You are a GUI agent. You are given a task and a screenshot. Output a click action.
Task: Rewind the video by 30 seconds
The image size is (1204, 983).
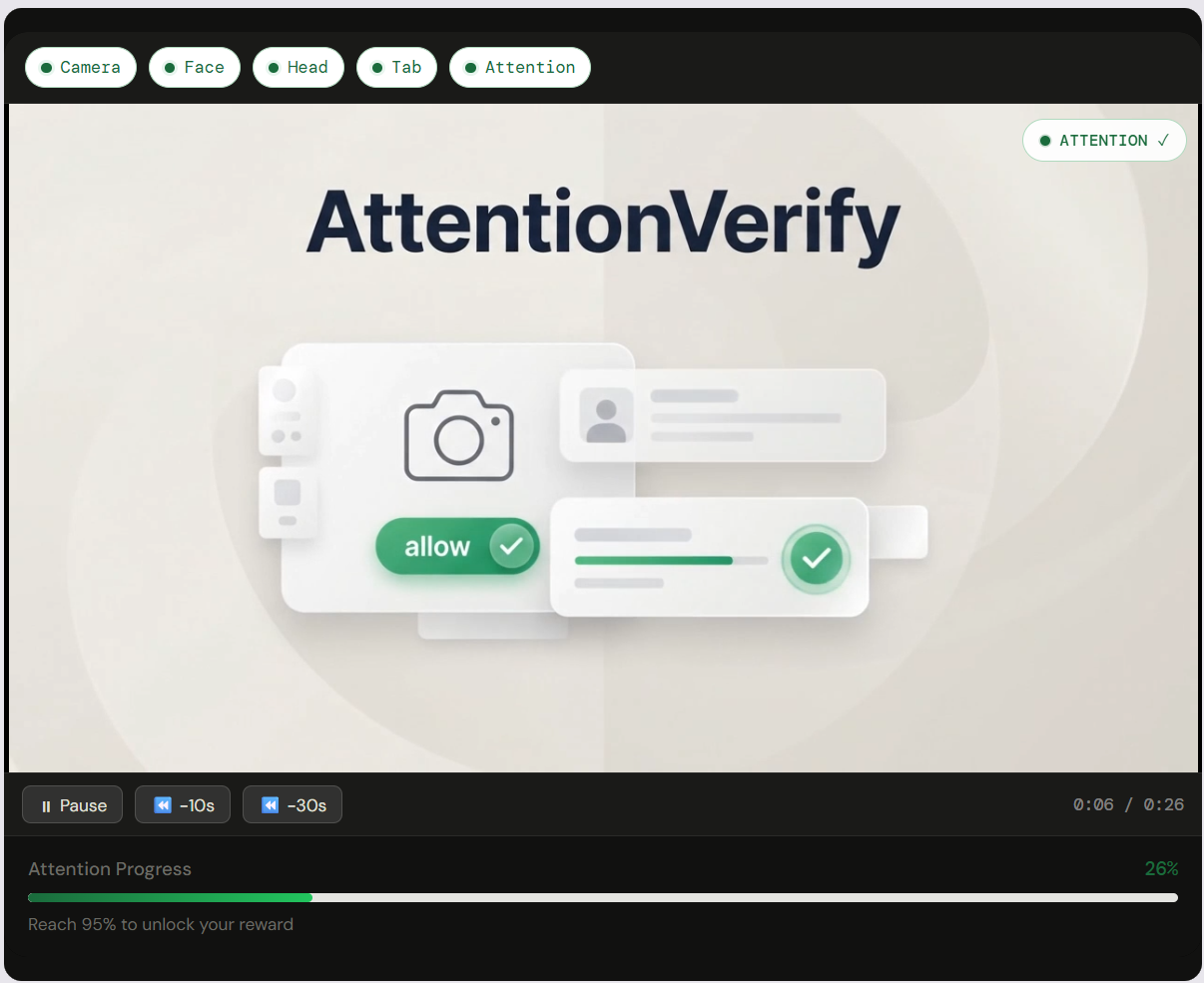pos(293,805)
